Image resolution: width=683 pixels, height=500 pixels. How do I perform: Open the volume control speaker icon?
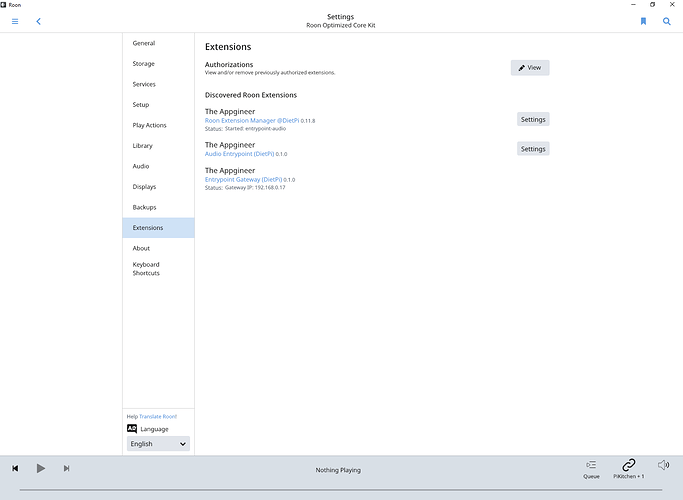[663, 465]
